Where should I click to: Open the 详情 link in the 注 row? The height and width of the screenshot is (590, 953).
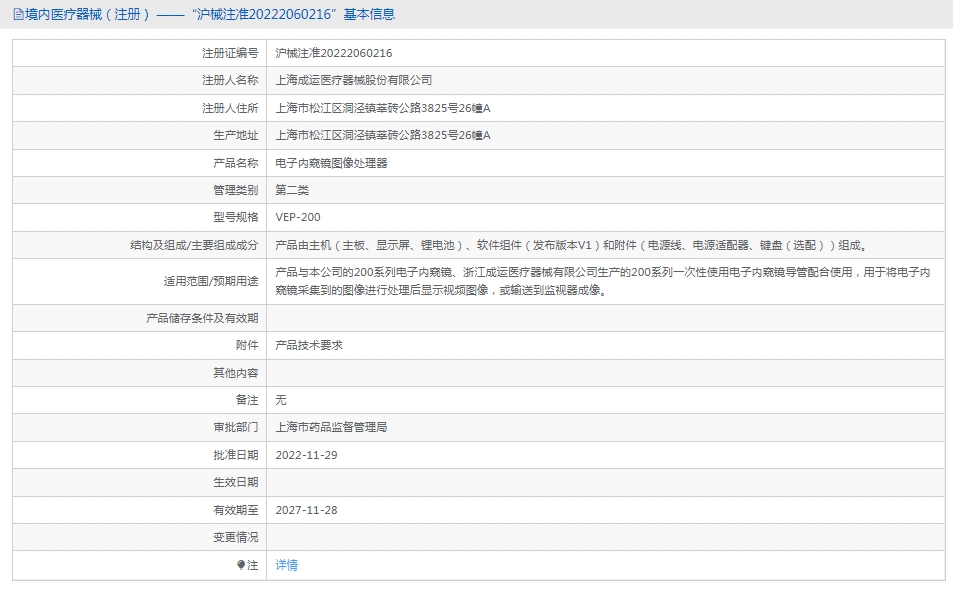[286, 565]
